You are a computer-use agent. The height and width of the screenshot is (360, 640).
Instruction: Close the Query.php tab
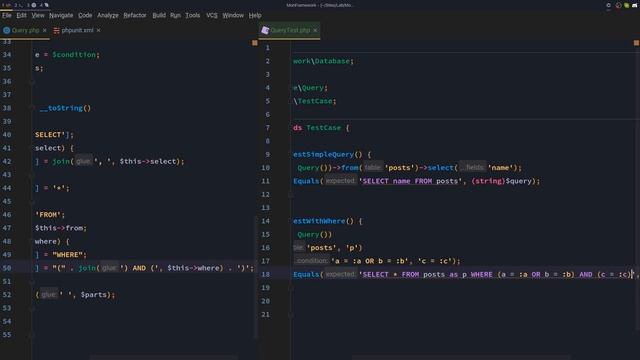tap(44, 30)
